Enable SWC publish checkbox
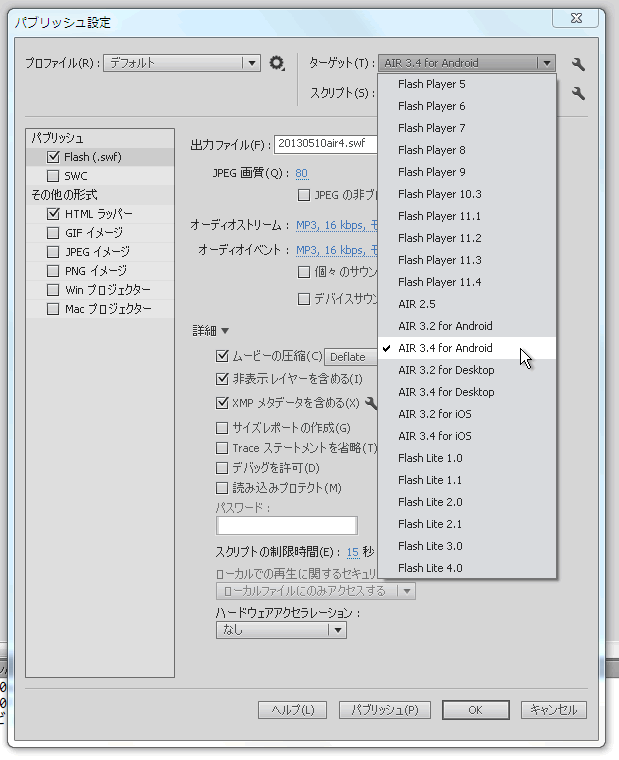Image resolution: width=619 pixels, height=760 pixels. pos(53,176)
